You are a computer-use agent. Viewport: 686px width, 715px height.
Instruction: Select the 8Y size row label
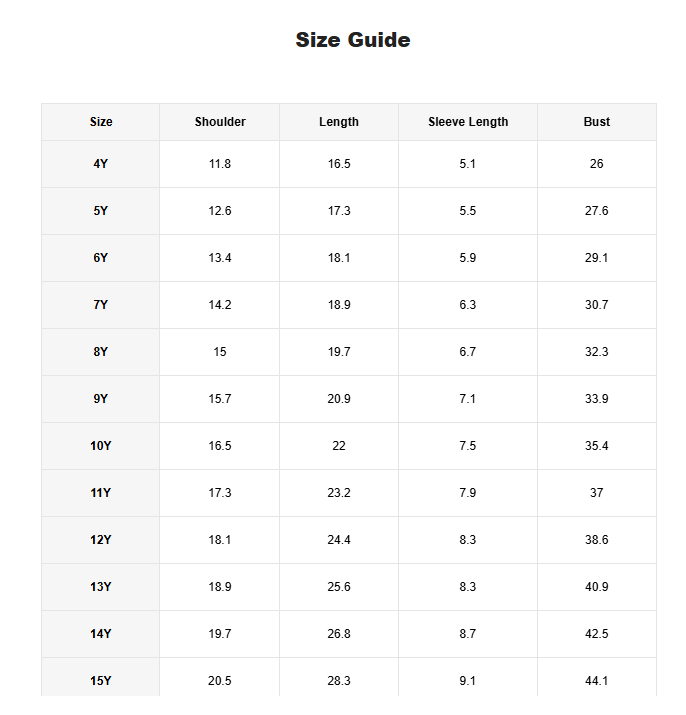pos(101,352)
